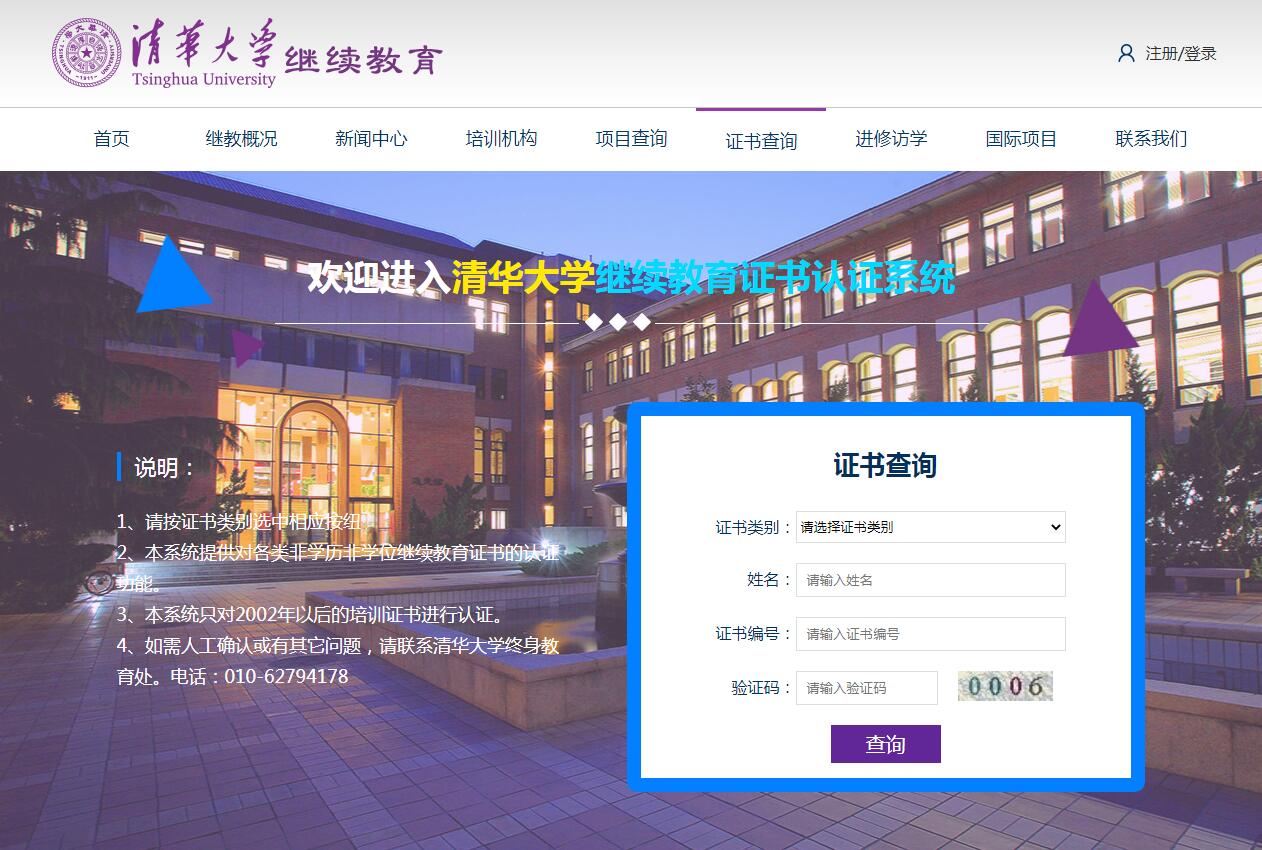Click the purple 查询 button

[x=886, y=744]
